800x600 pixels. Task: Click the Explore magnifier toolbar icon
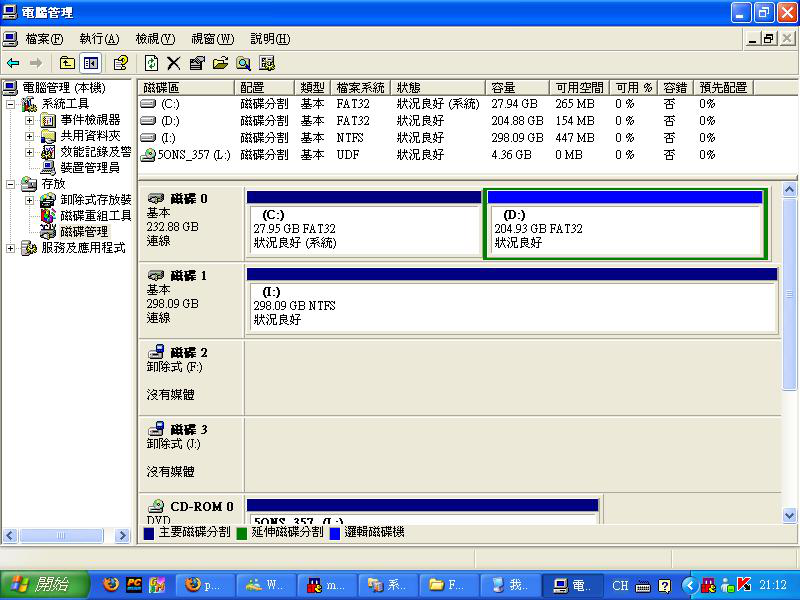(x=243, y=63)
